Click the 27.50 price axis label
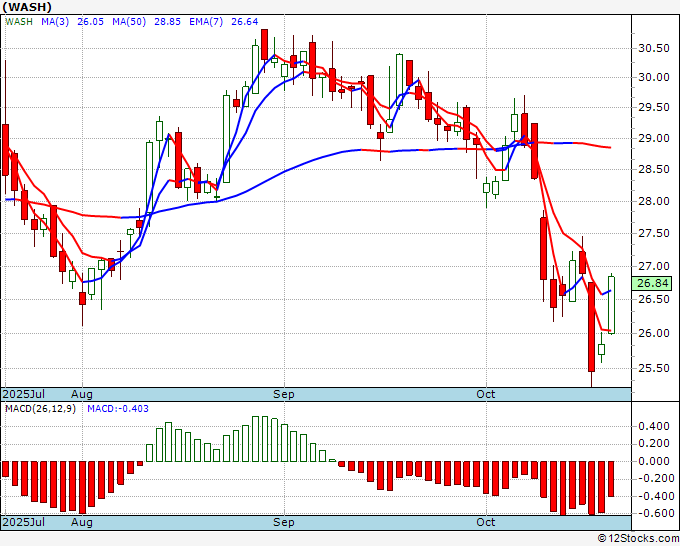 click(x=654, y=233)
